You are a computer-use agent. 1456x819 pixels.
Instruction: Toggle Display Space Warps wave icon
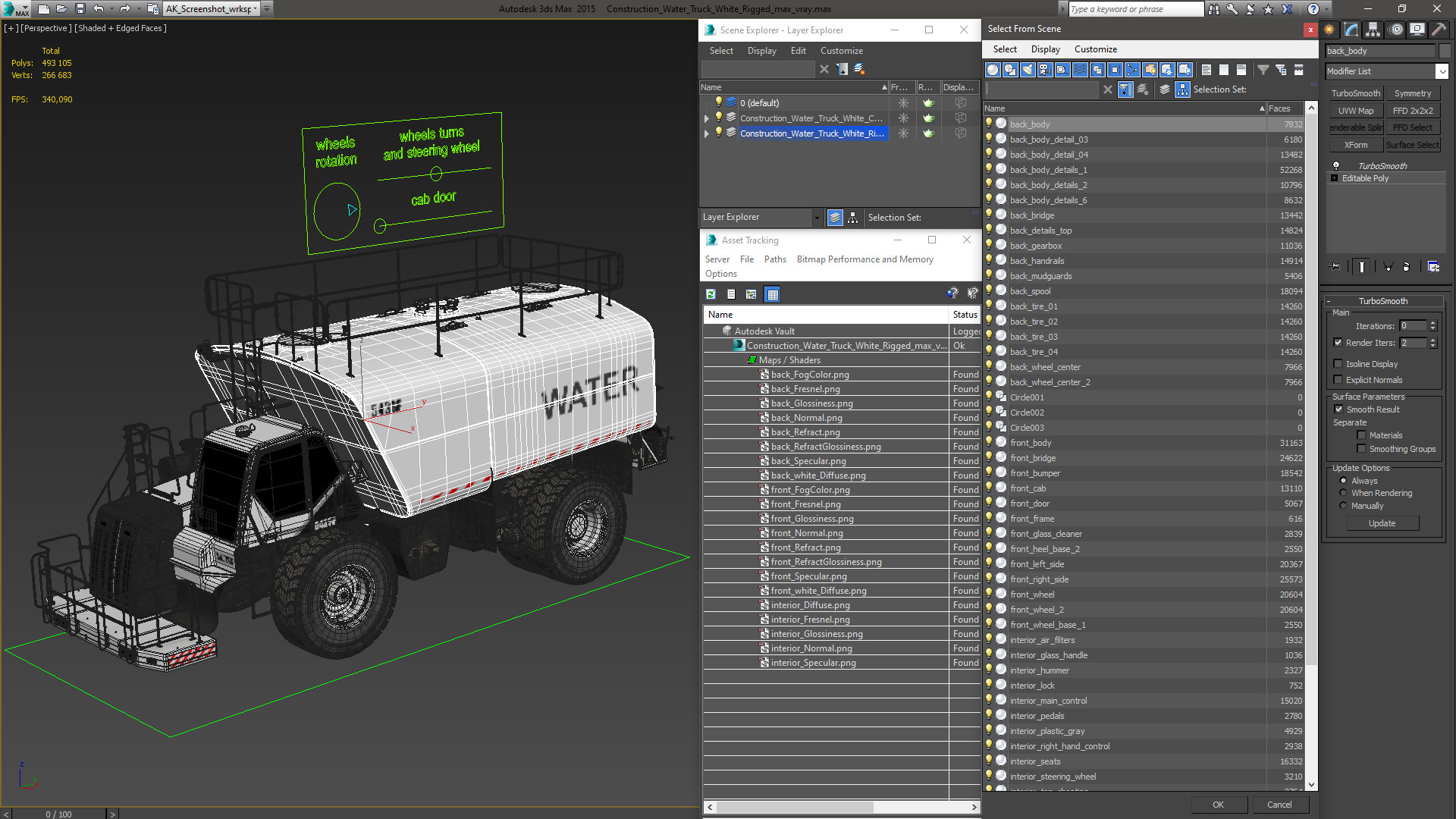(1080, 70)
